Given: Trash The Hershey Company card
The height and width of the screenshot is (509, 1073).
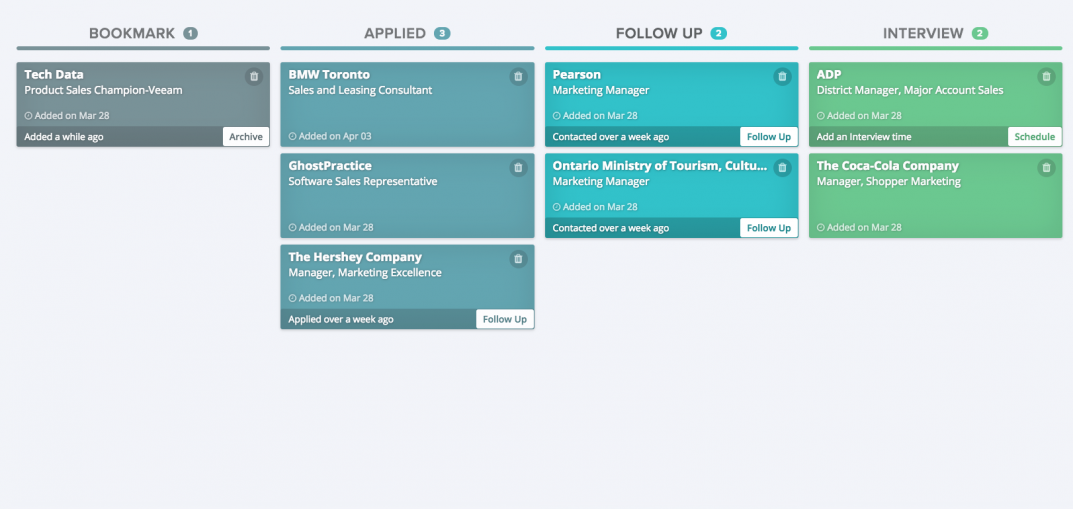Looking at the screenshot, I should (518, 259).
